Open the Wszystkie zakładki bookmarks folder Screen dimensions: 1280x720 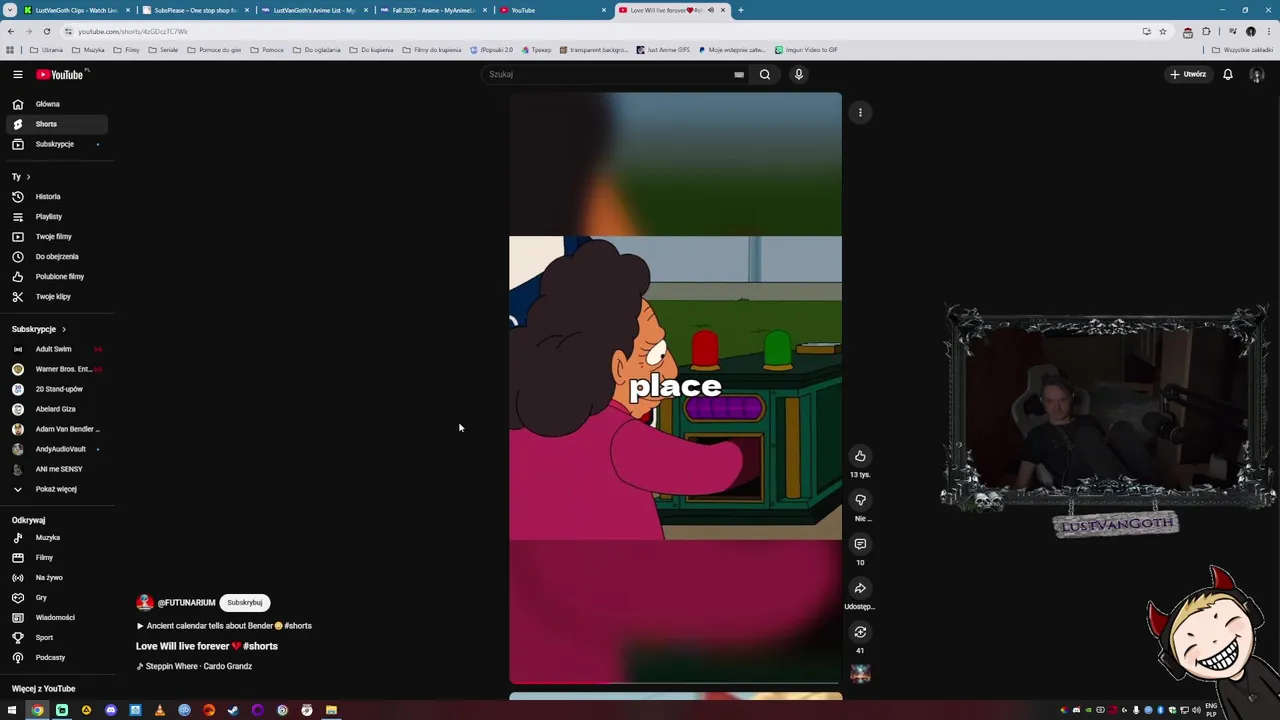pyautogui.click(x=1242, y=50)
